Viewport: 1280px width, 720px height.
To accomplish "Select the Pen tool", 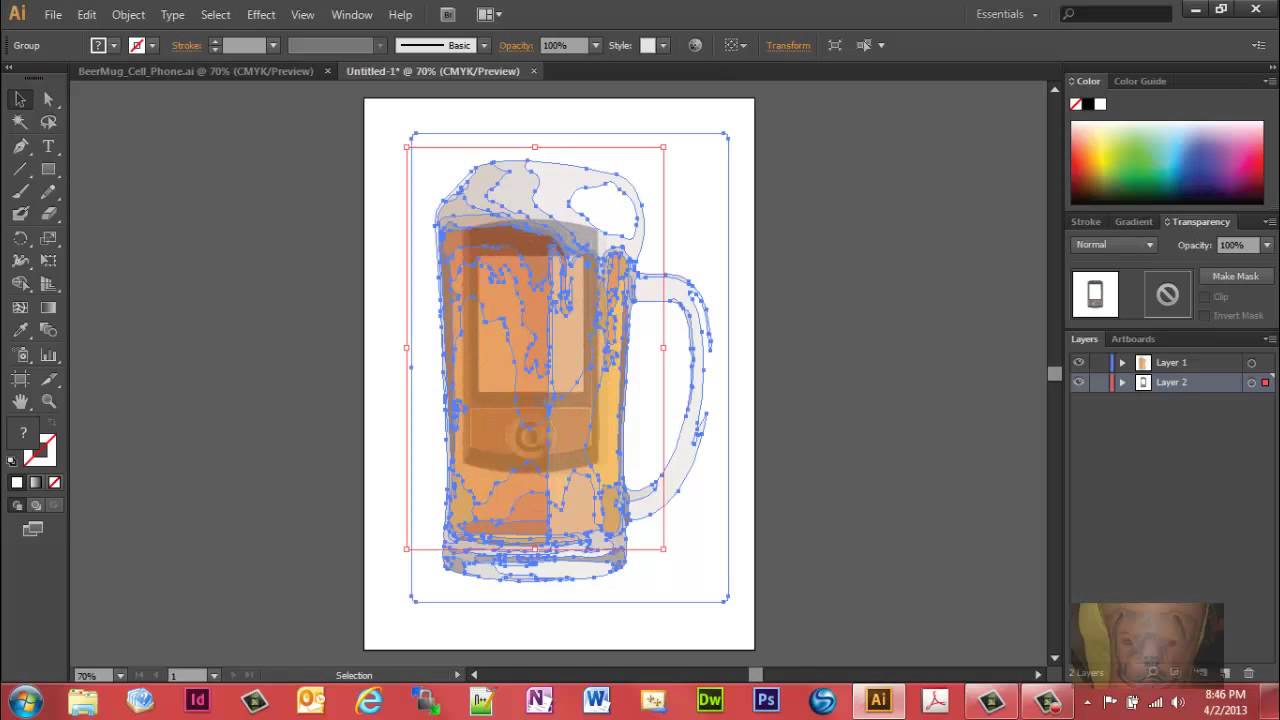I will click(20, 146).
